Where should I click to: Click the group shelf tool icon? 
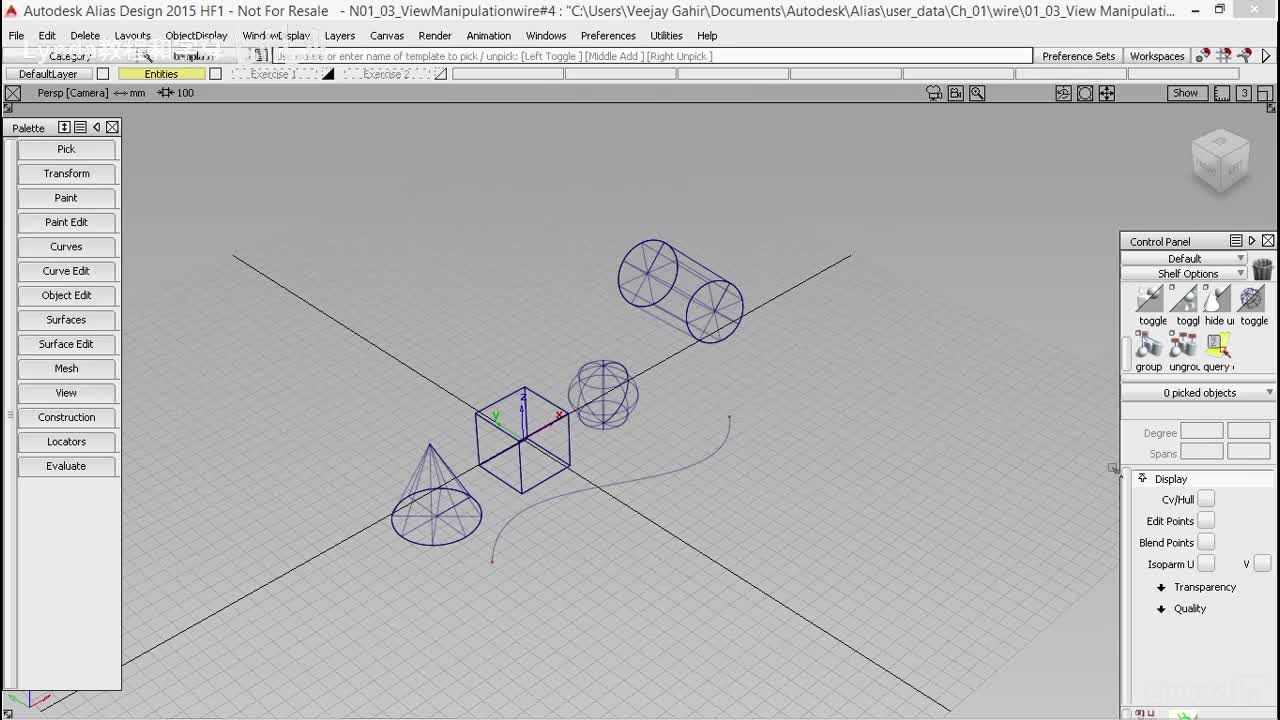click(x=1149, y=346)
